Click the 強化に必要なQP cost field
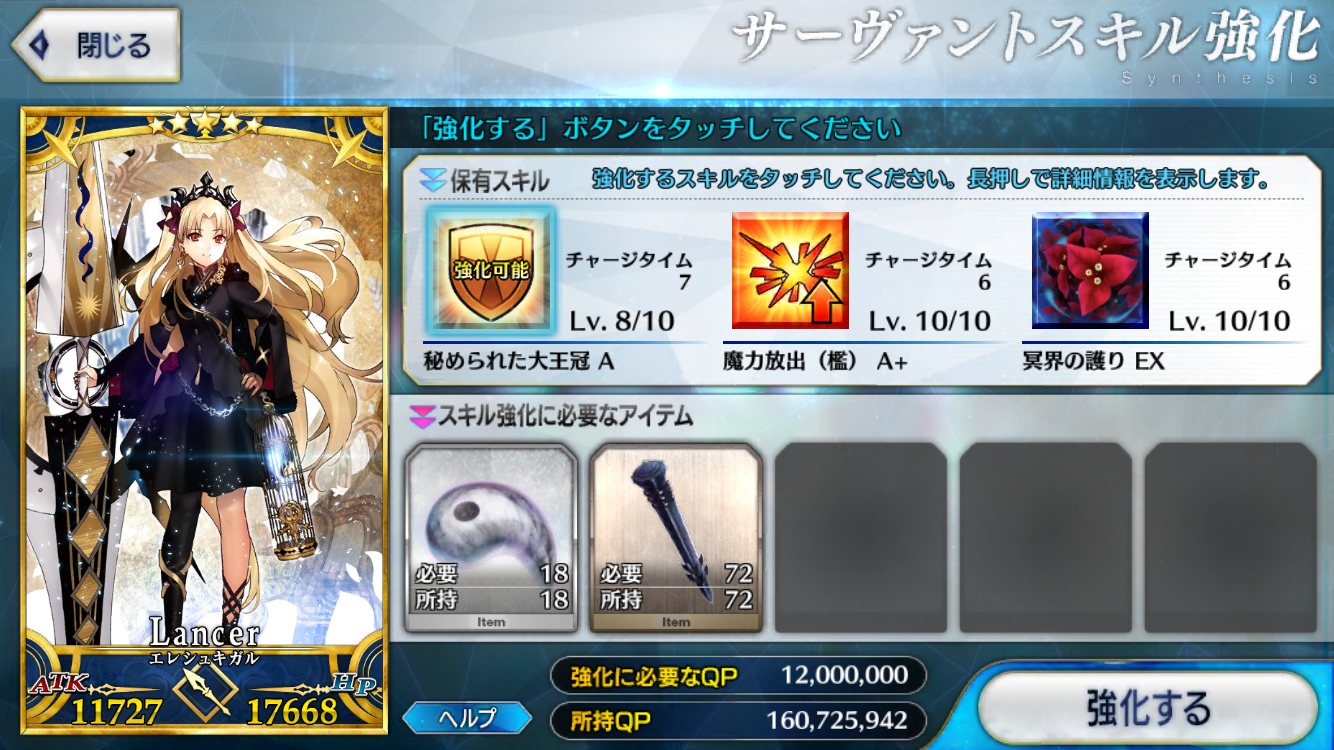Screen dimensions: 1334x750 [x=738, y=676]
